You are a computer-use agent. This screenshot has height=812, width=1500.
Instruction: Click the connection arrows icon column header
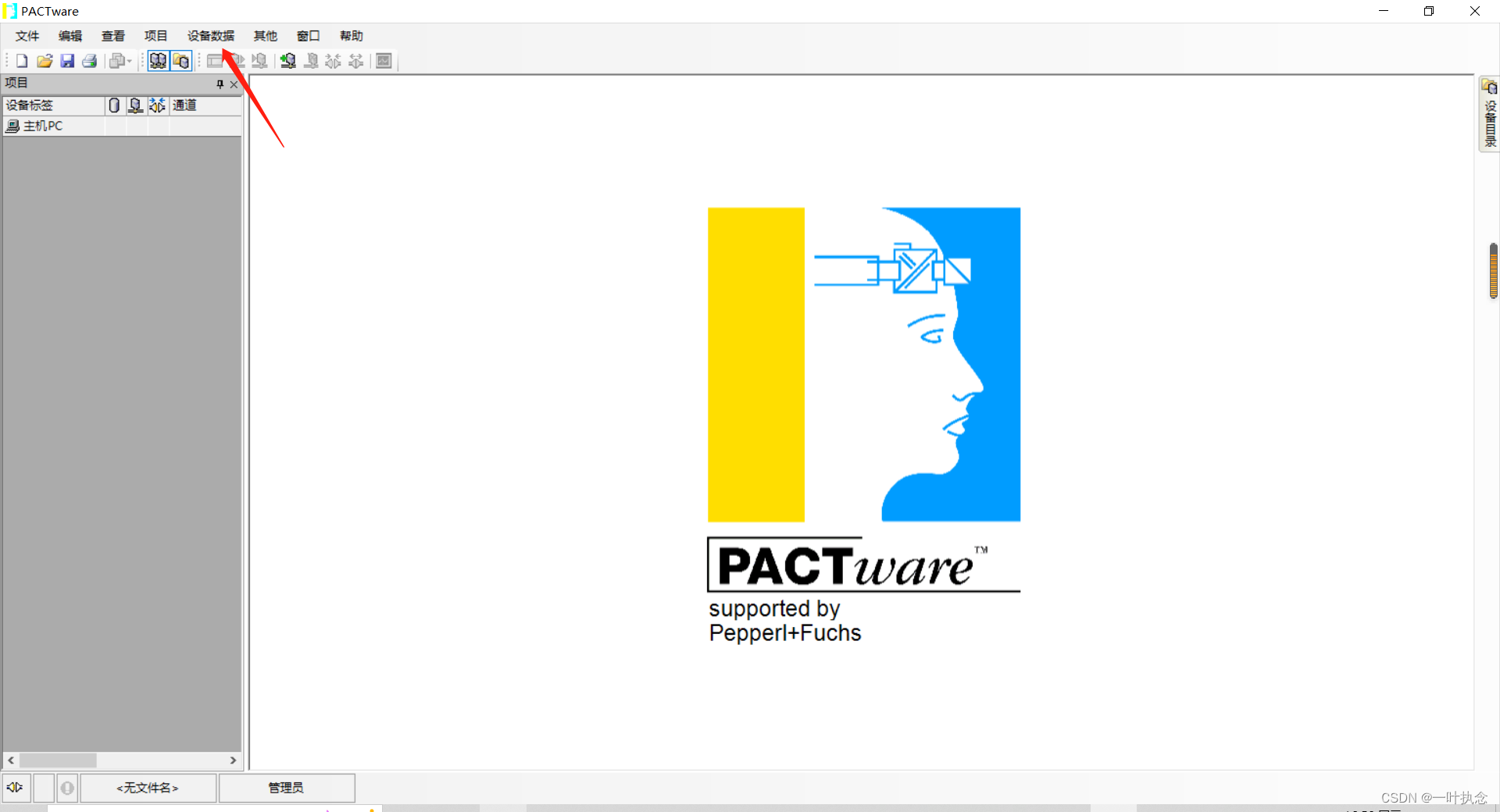coord(158,105)
